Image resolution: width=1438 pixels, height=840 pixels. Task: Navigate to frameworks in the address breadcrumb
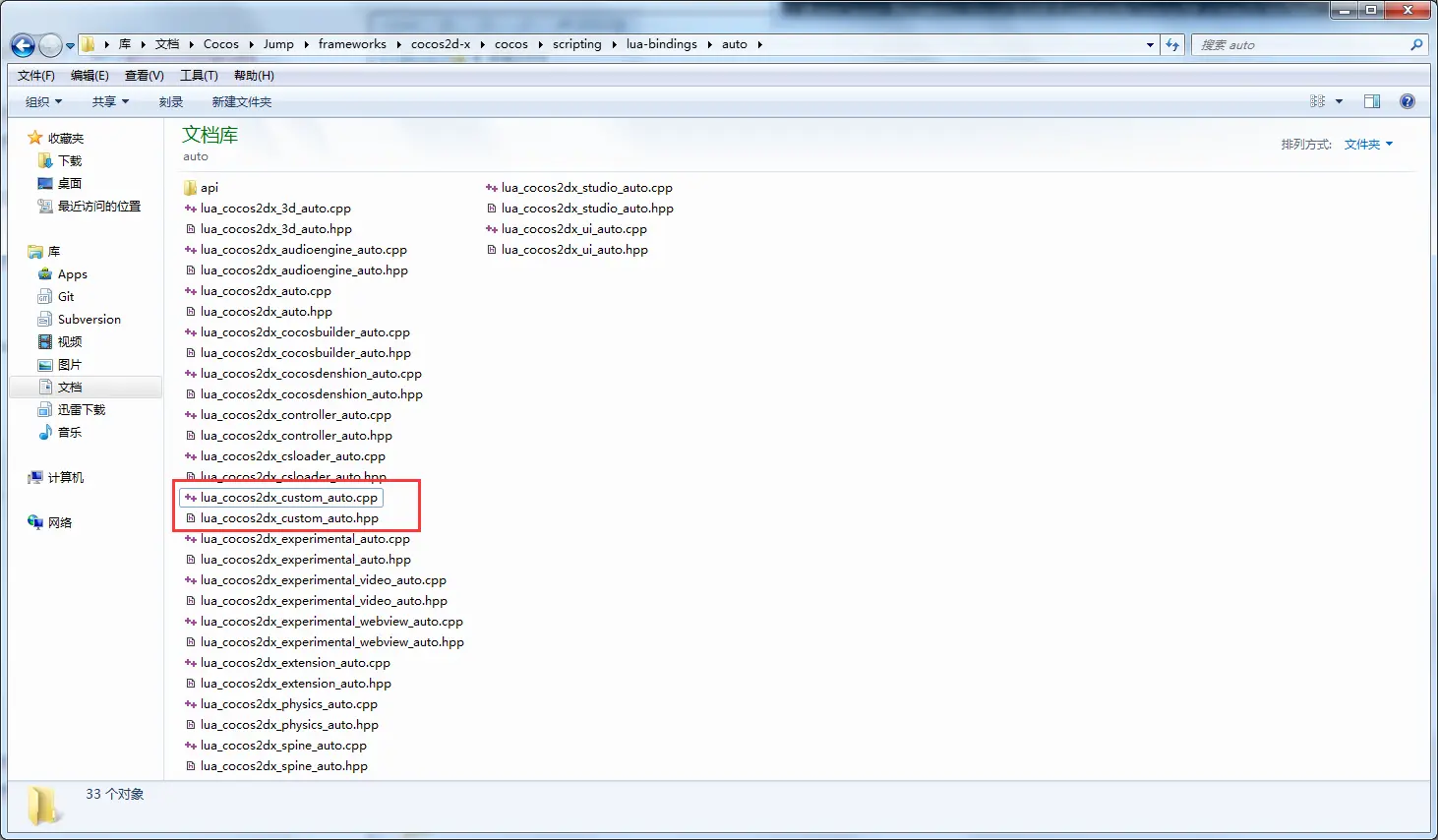tap(352, 44)
